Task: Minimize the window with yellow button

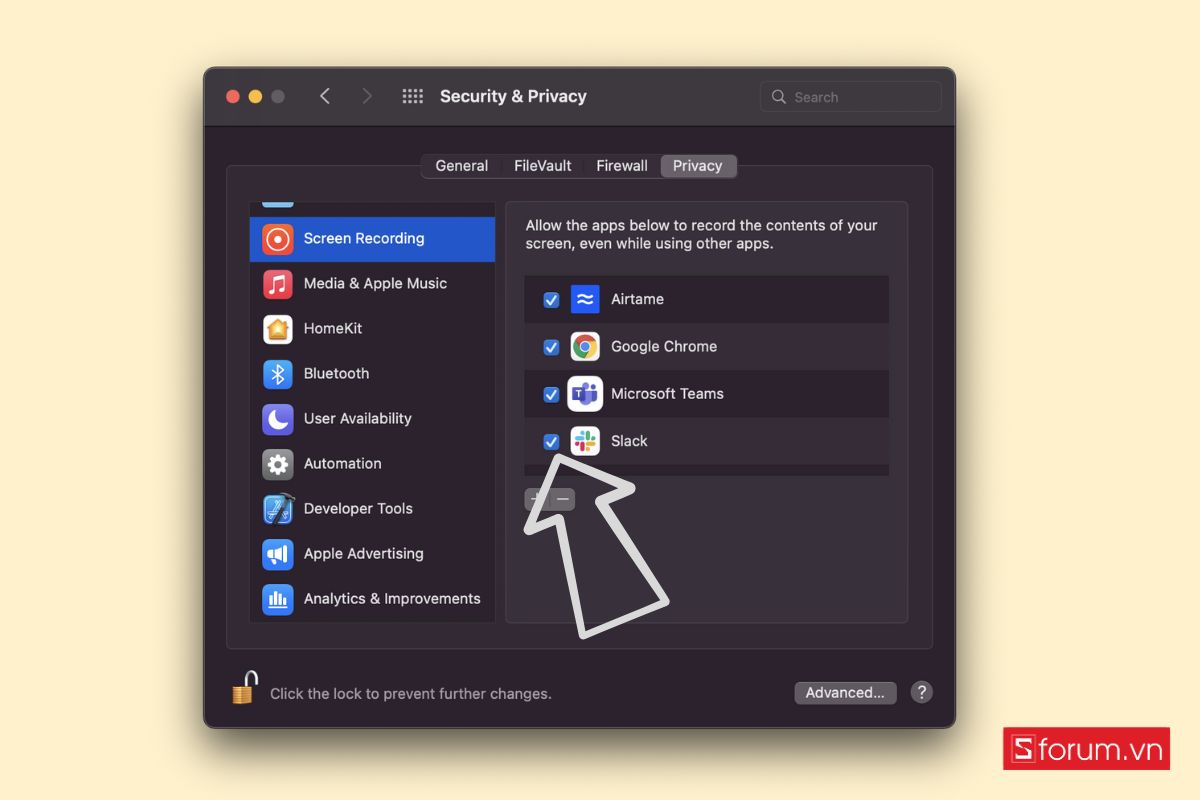Action: [x=255, y=96]
